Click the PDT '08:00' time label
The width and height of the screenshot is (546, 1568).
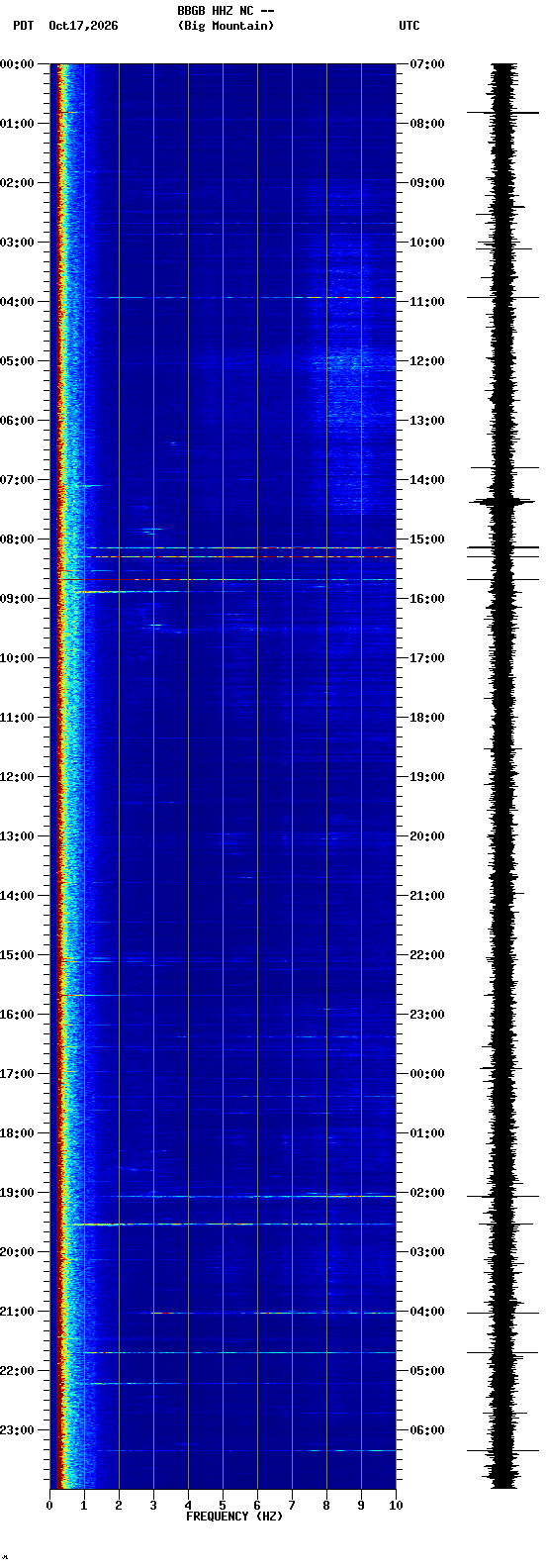pos(17,539)
